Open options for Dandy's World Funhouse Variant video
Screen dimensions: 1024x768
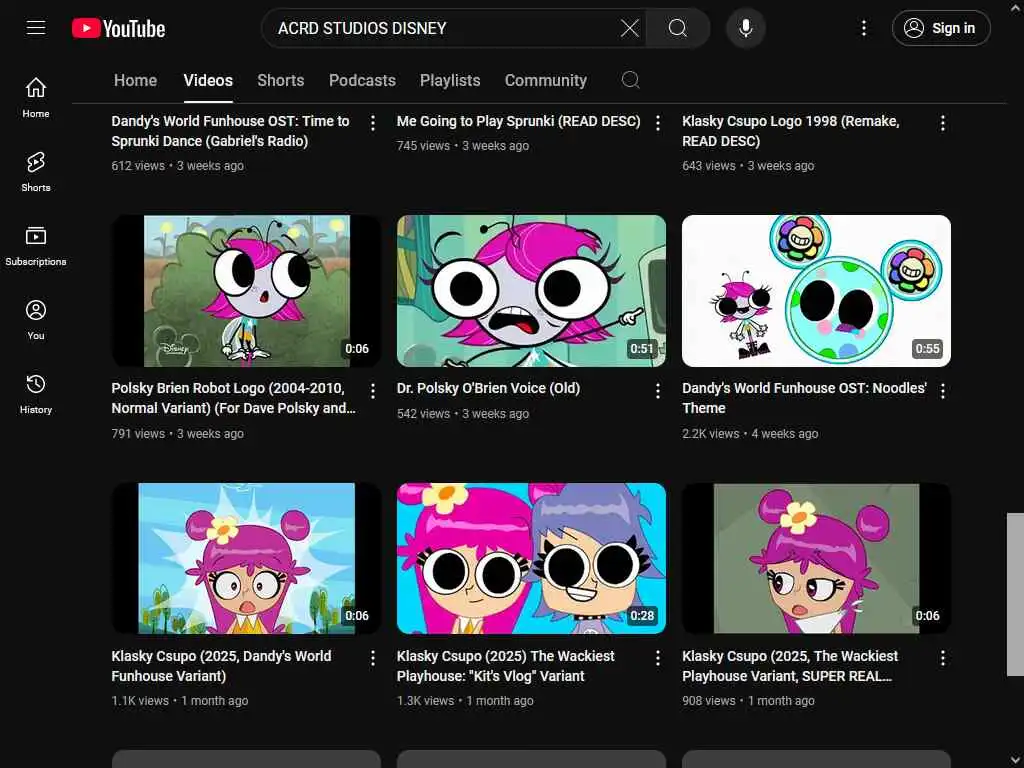373,658
